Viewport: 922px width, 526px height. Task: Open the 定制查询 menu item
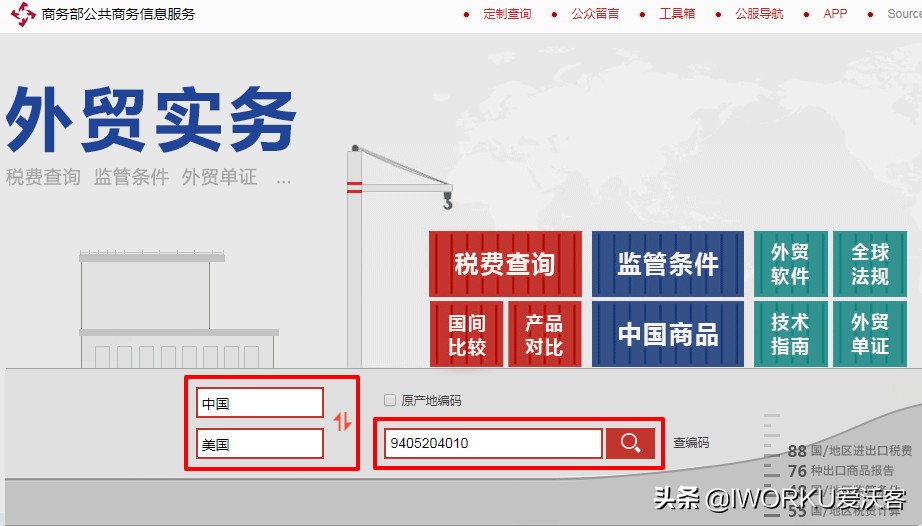[507, 14]
